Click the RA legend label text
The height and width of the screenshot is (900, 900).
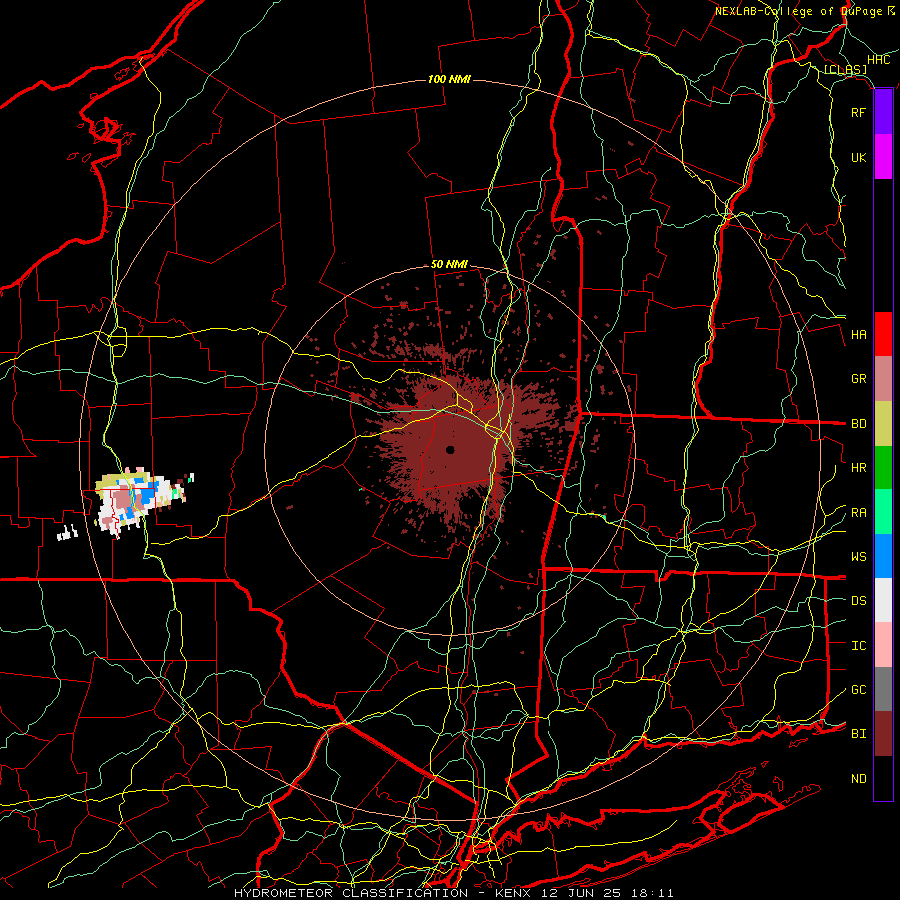pyautogui.click(x=859, y=512)
